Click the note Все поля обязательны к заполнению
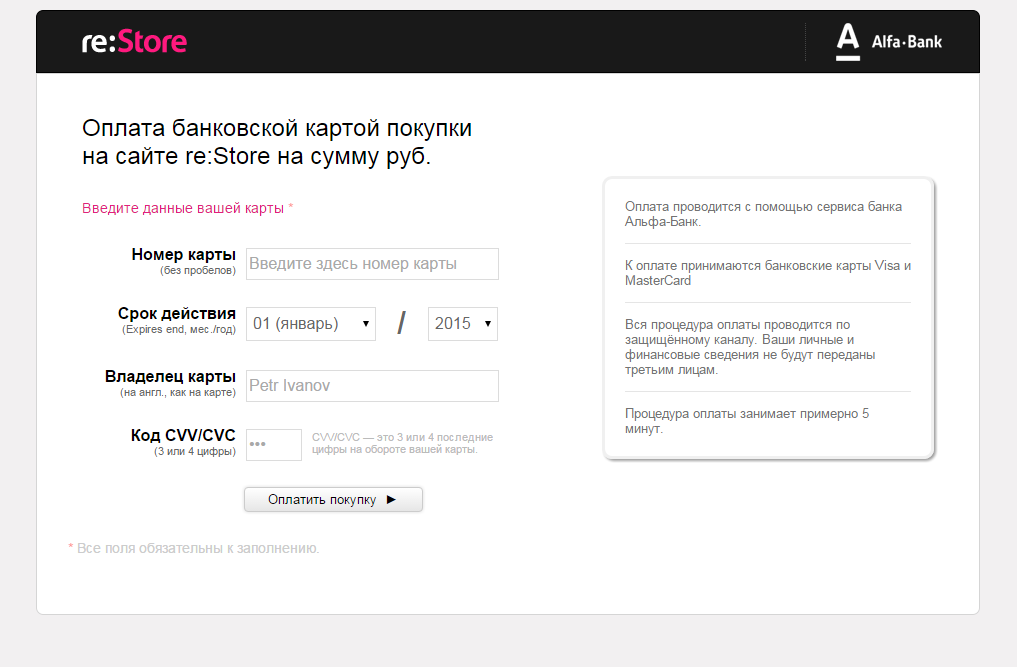Image resolution: width=1017 pixels, height=667 pixels. click(194, 548)
